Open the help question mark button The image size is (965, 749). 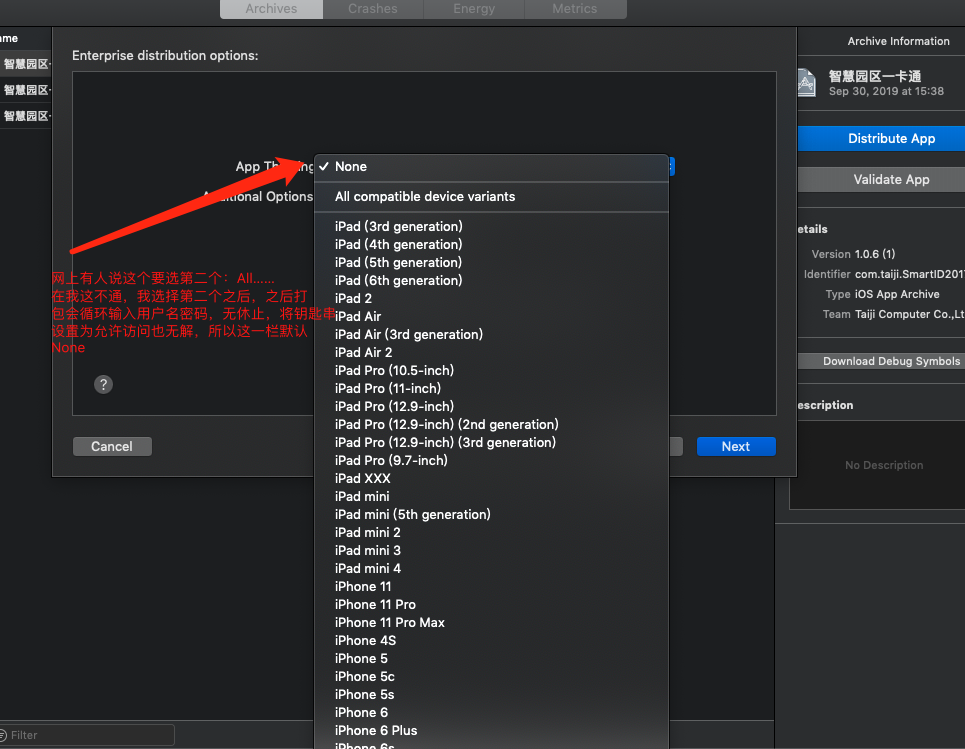(x=103, y=385)
